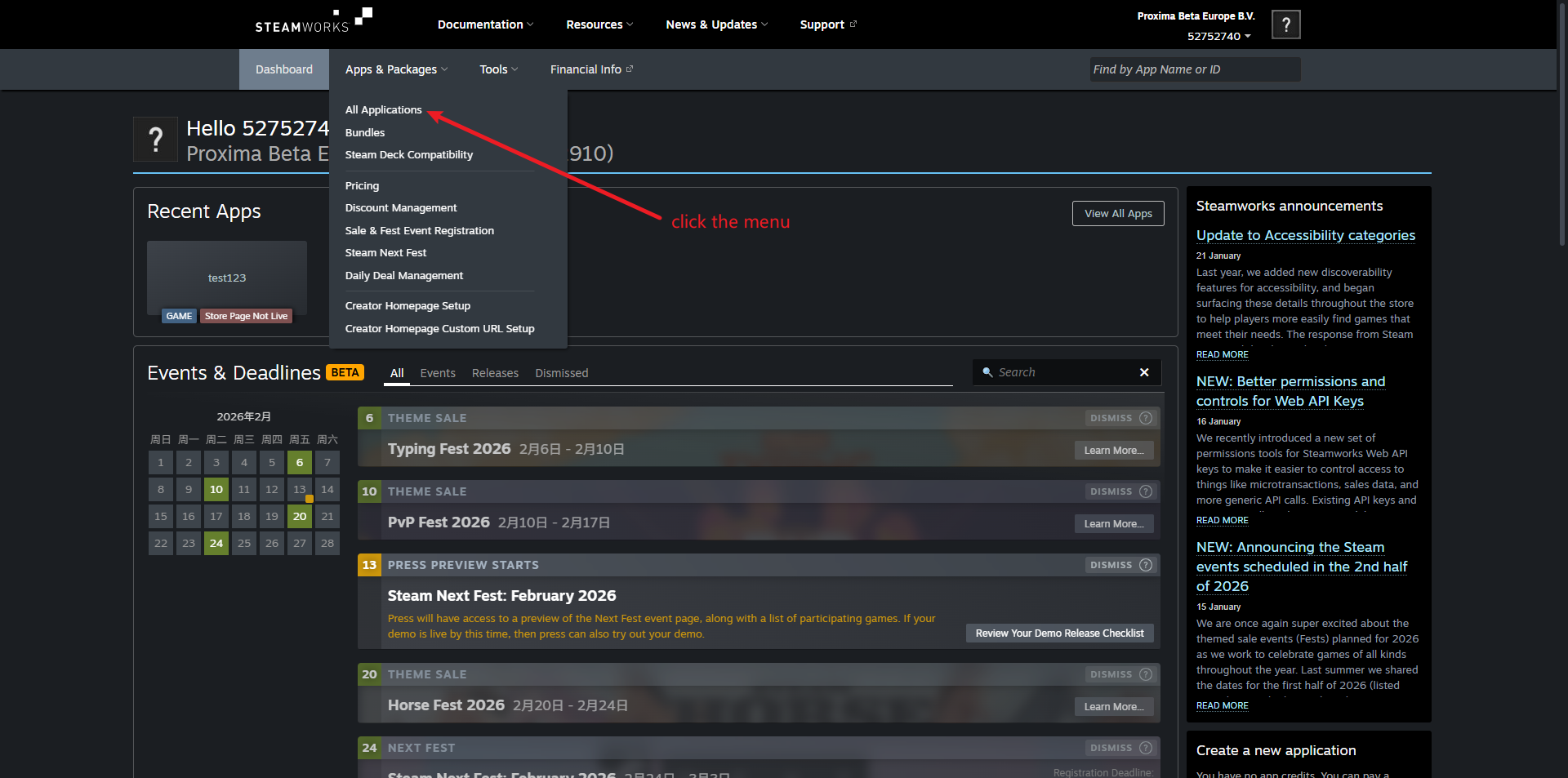
Task: Click the Steamworks logo
Action: 314,21
